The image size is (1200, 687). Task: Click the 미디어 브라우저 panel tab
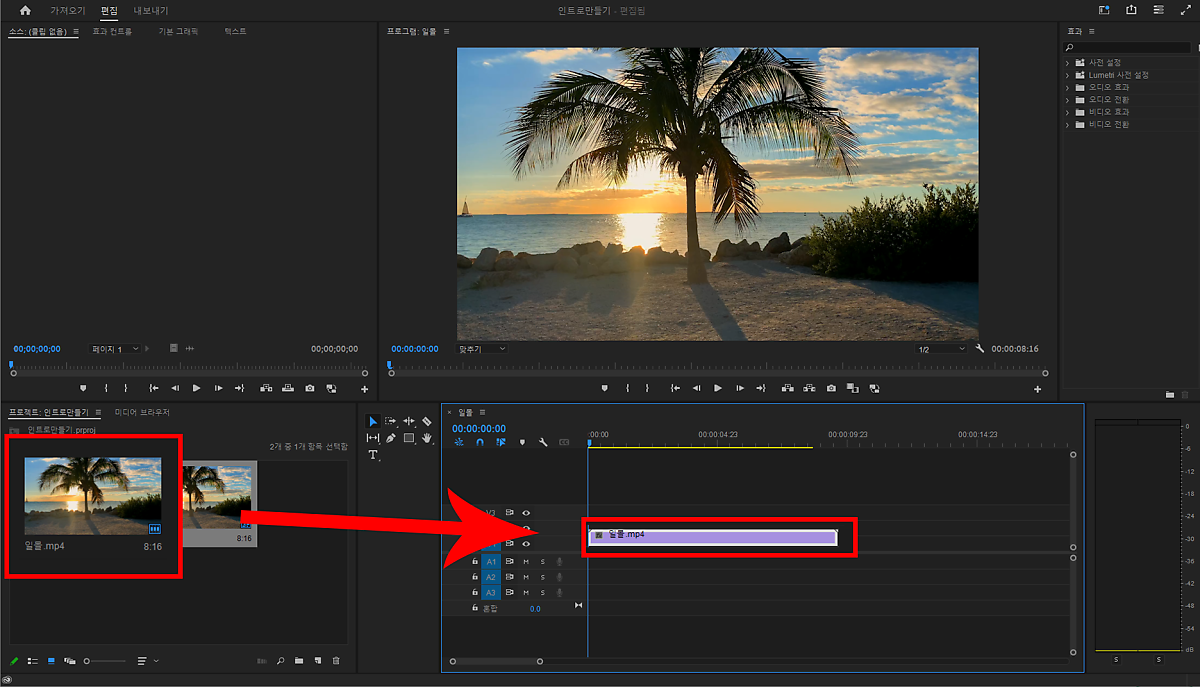142,412
